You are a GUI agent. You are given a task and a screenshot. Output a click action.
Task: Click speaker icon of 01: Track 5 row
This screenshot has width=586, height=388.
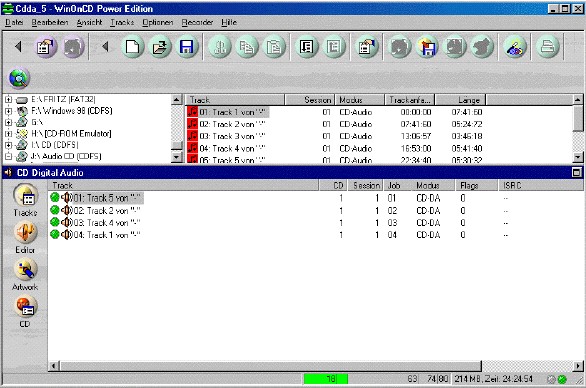point(67,198)
